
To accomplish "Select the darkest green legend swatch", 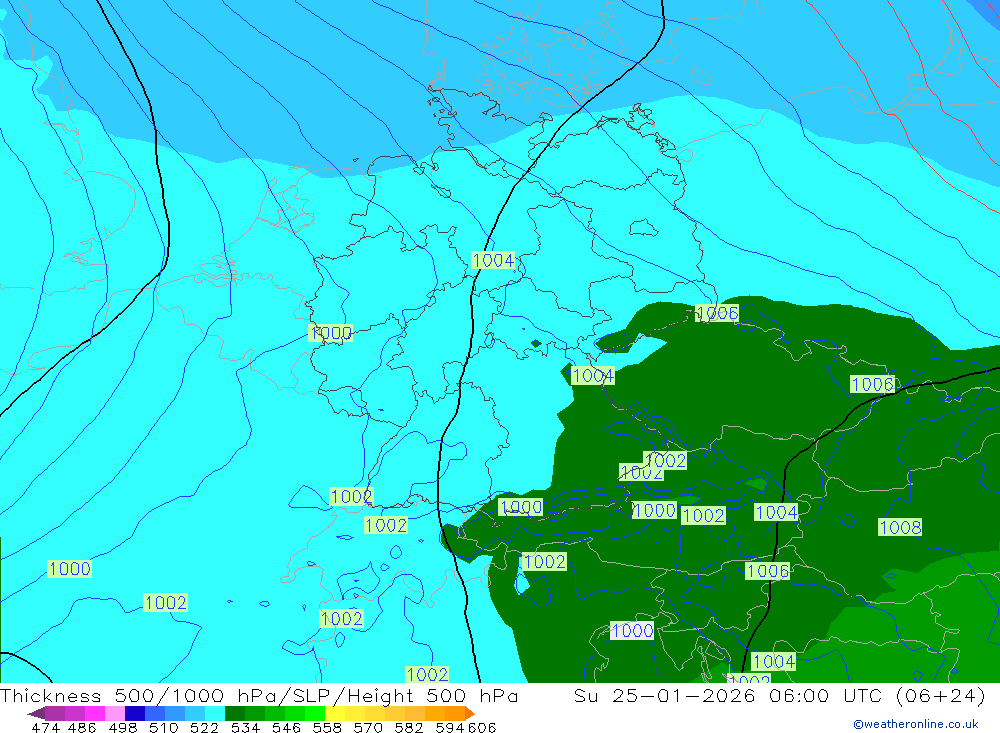I will (235, 713).
